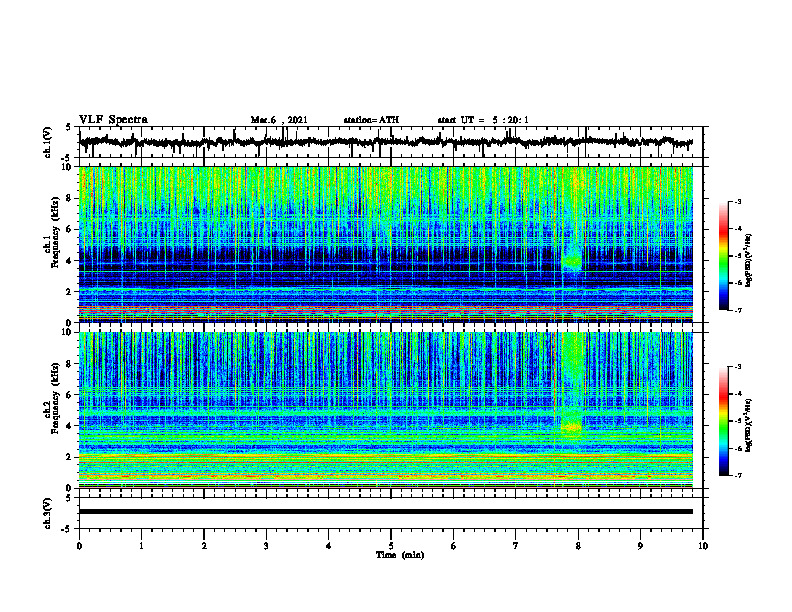
Task: Click the ch.1 "Frequency (kHz)" axis label
Action: (54, 232)
